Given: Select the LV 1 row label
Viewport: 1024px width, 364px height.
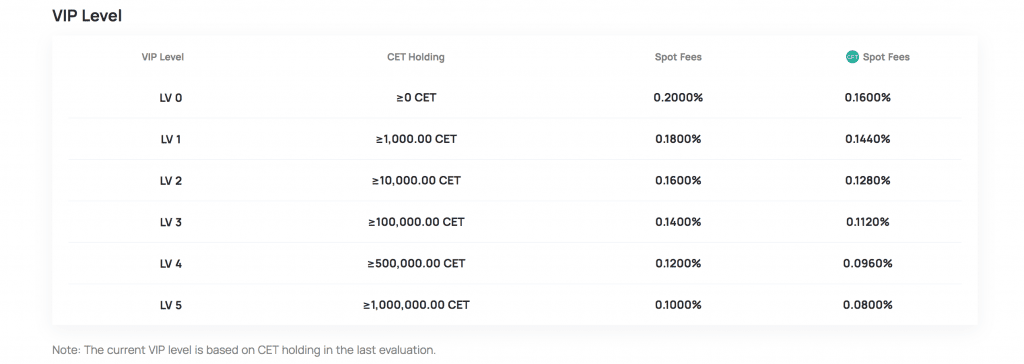Looking at the screenshot, I should pyautogui.click(x=170, y=139).
